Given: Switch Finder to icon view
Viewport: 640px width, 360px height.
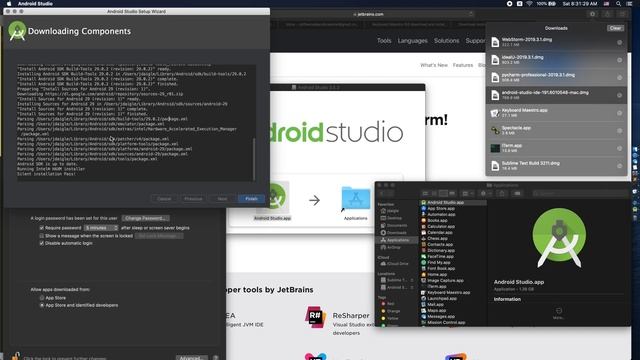Looking at the screenshot, I should [x=425, y=193].
